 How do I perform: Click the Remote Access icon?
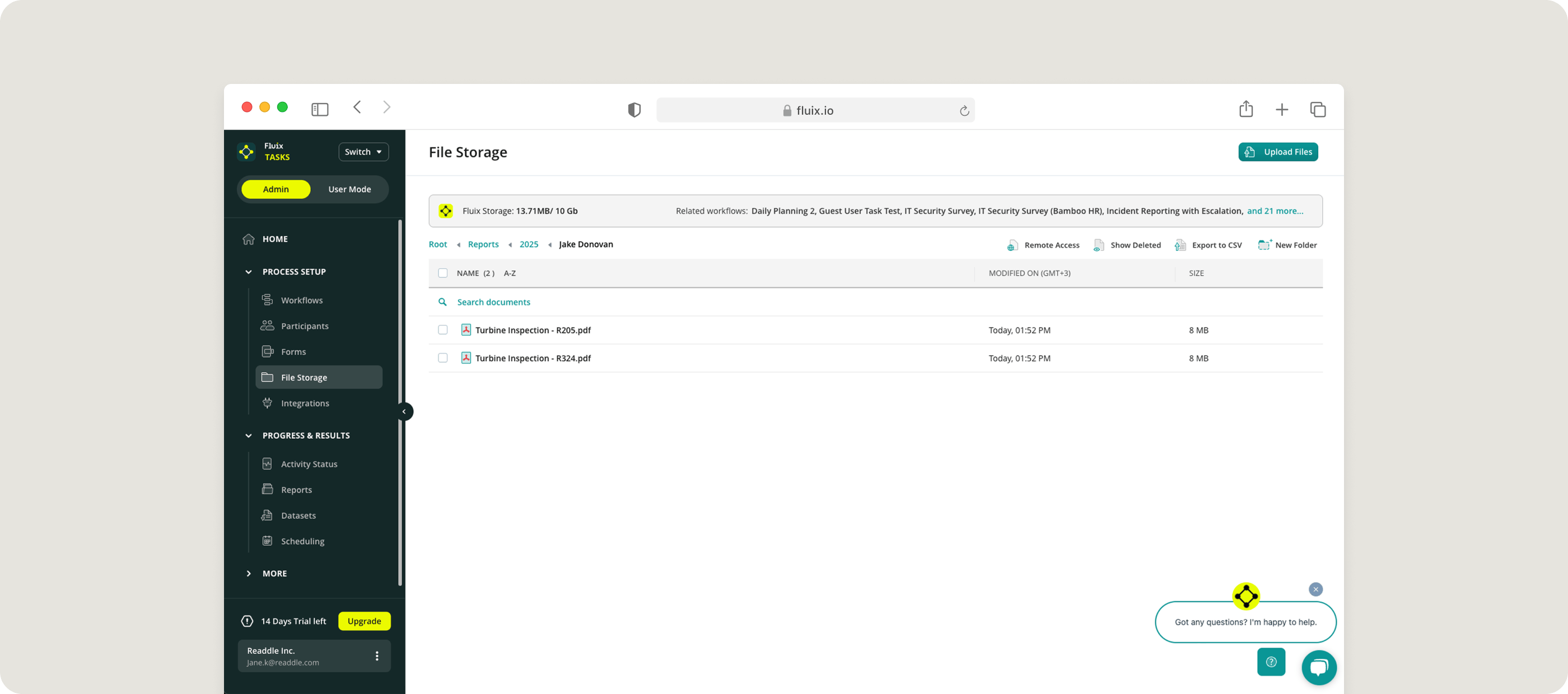(1012, 245)
